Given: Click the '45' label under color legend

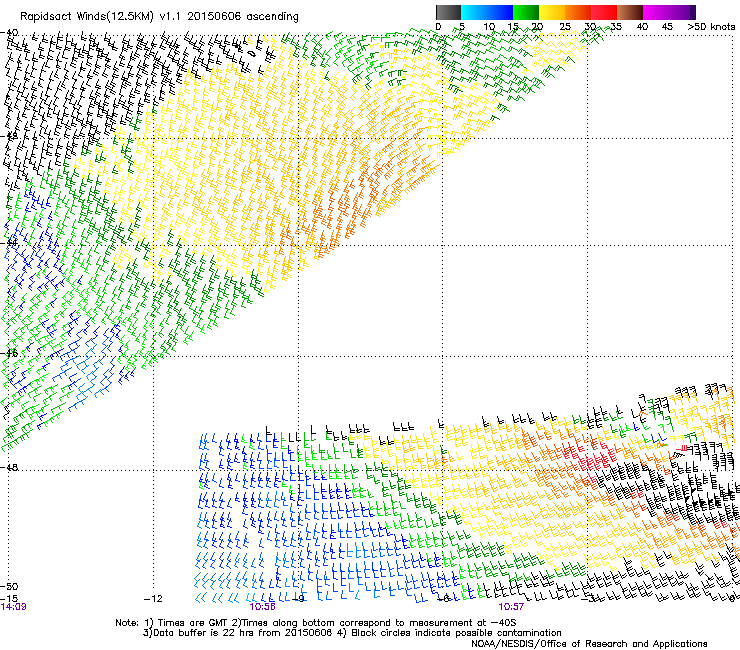Looking at the screenshot, I should [667, 27].
